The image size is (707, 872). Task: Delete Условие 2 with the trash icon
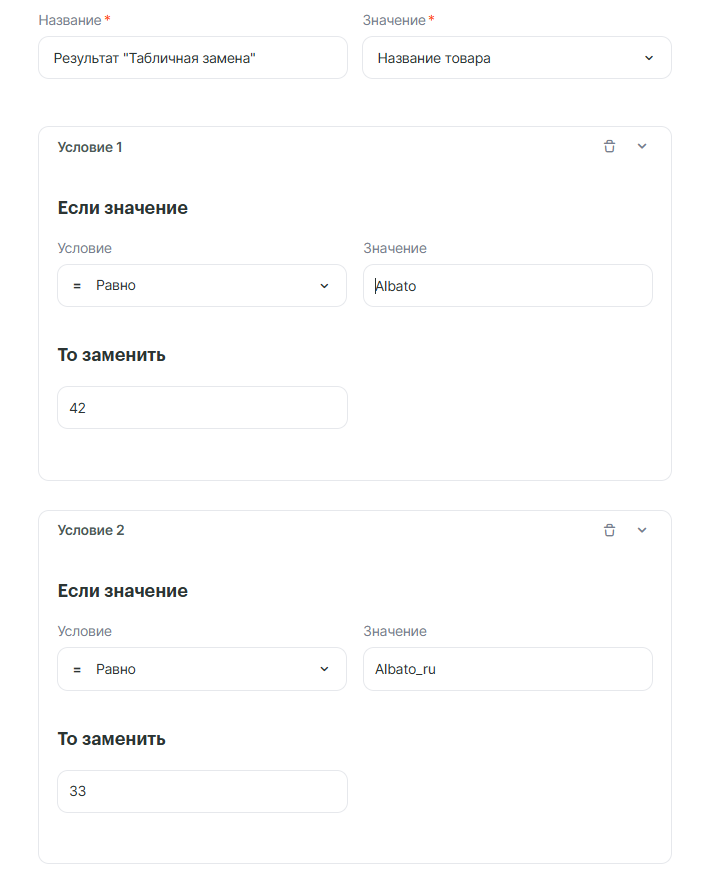pyautogui.click(x=609, y=530)
